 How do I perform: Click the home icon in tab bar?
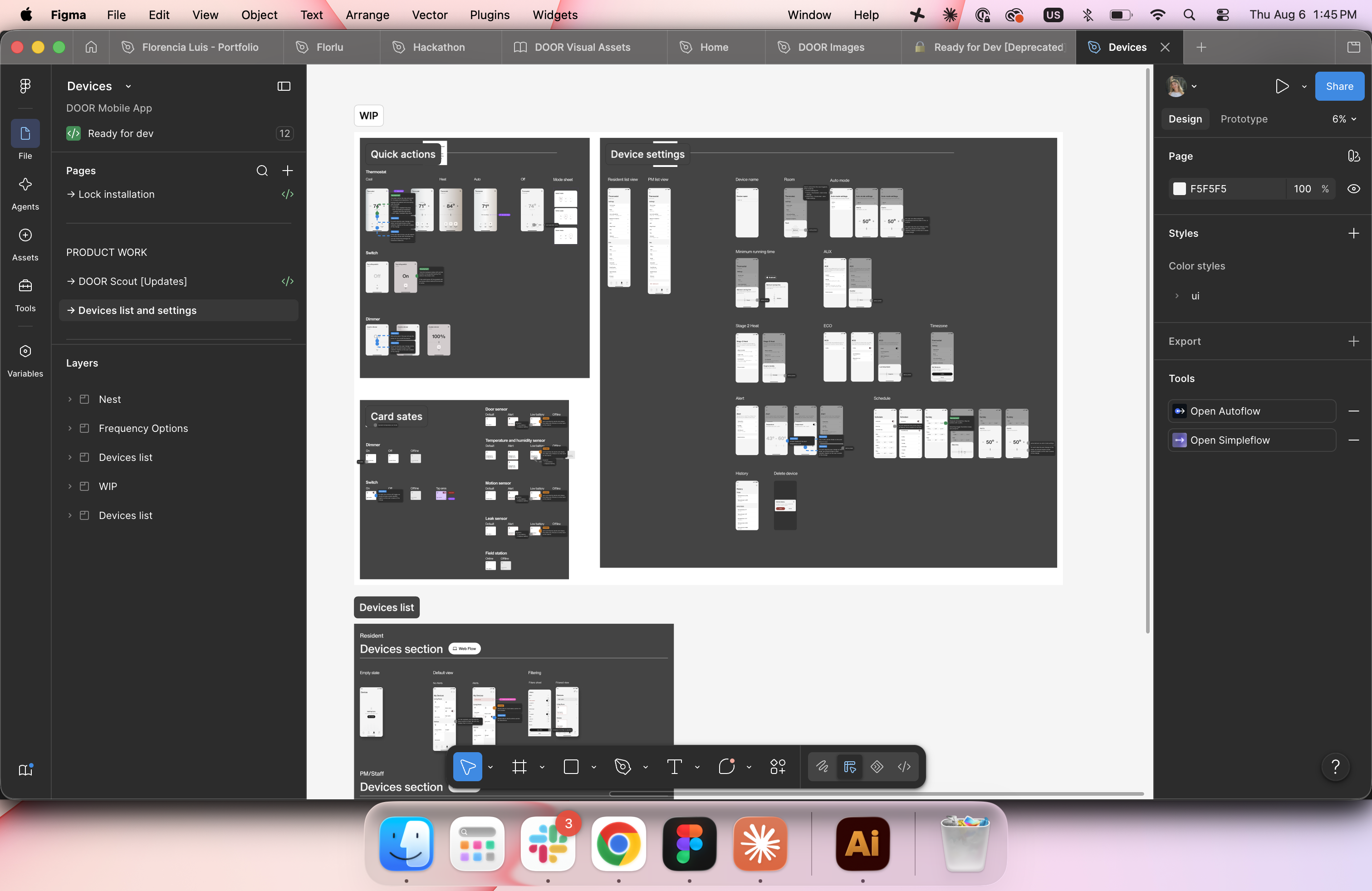(91, 47)
